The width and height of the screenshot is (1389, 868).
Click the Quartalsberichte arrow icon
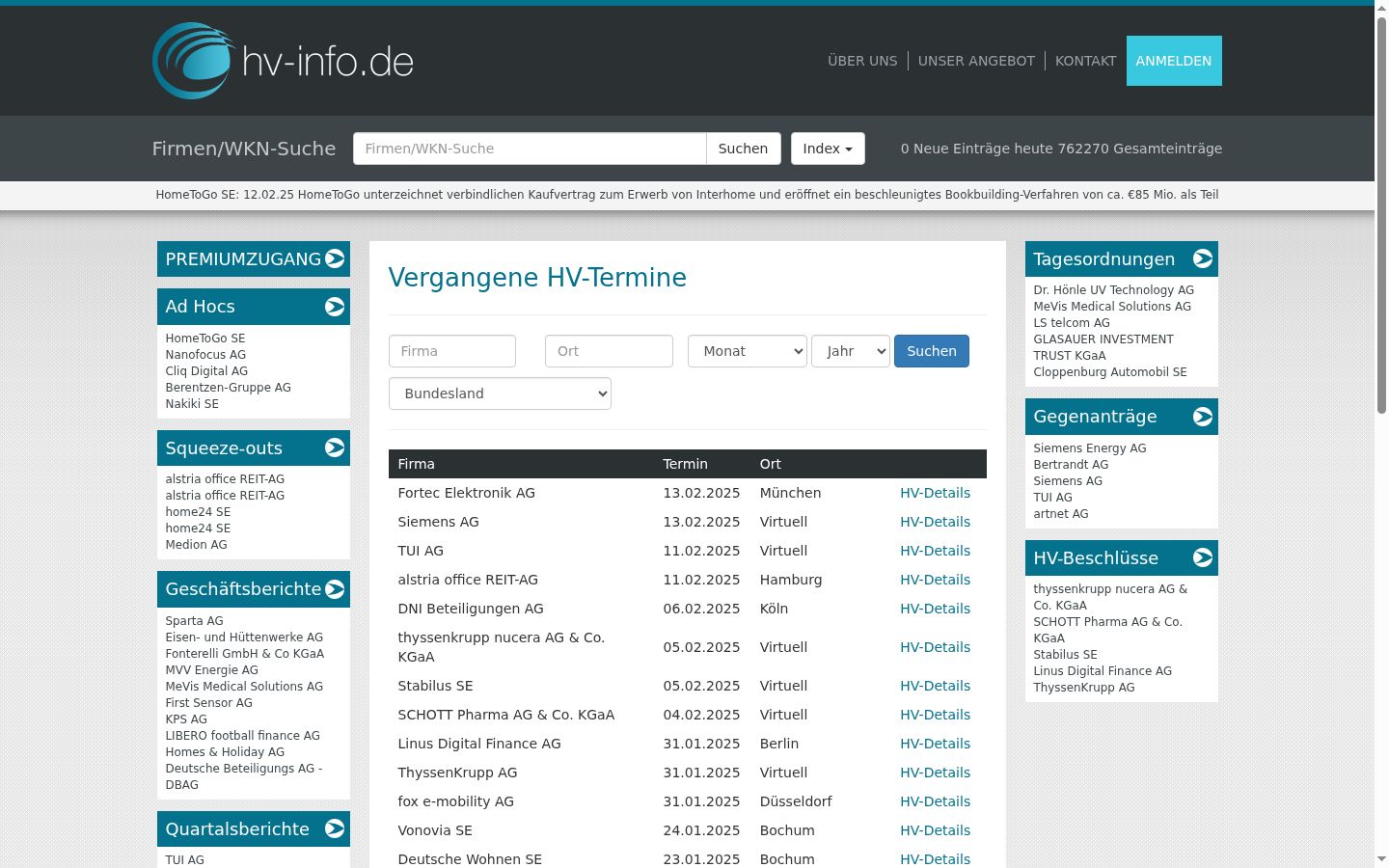coord(335,828)
